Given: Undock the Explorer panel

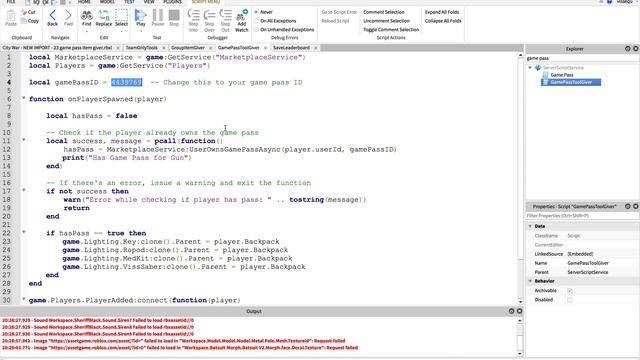Looking at the screenshot, I should tap(628, 49).
